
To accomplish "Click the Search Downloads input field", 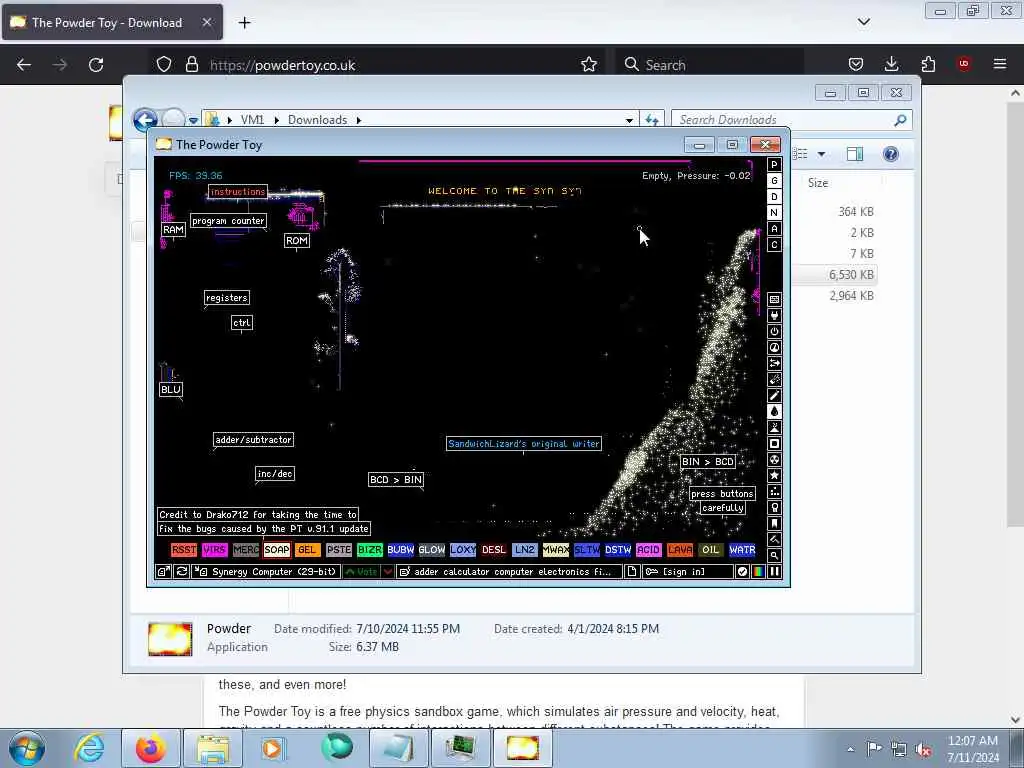I will [x=784, y=120].
